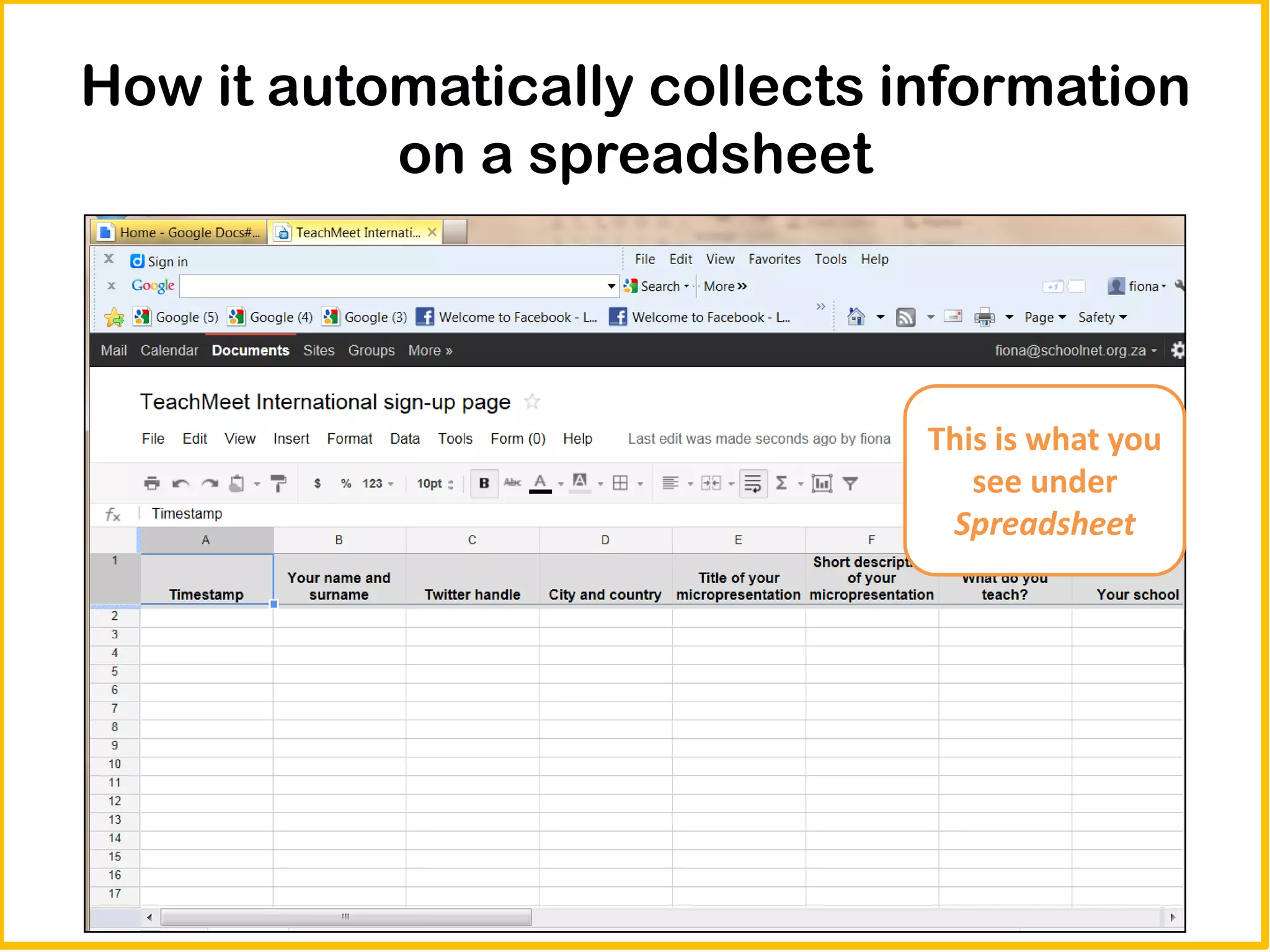Insert a chart using chart icon
1270x952 pixels.
[x=822, y=483]
